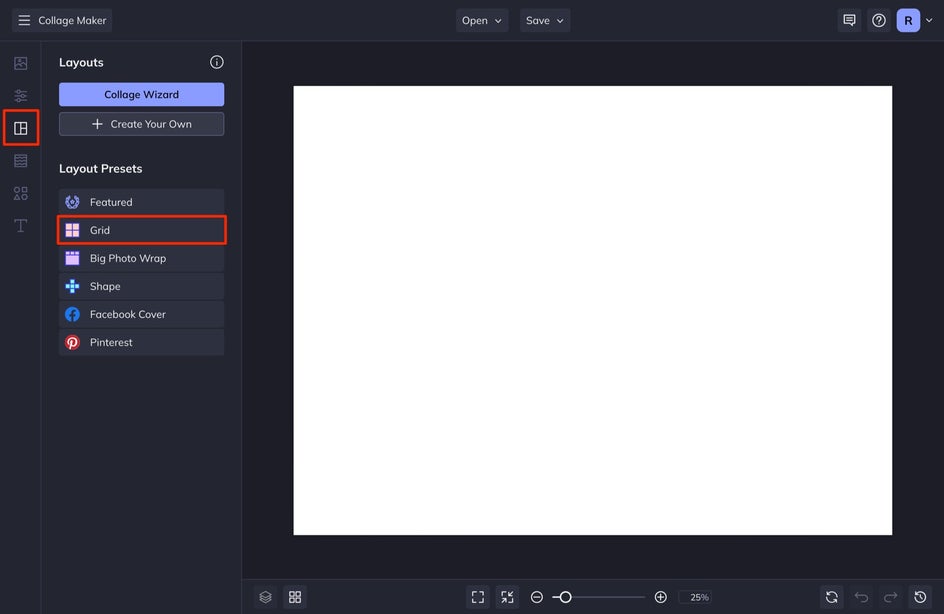Open the Image Manager sidebar icon
Viewport: 944px width, 614px height.
(20, 63)
